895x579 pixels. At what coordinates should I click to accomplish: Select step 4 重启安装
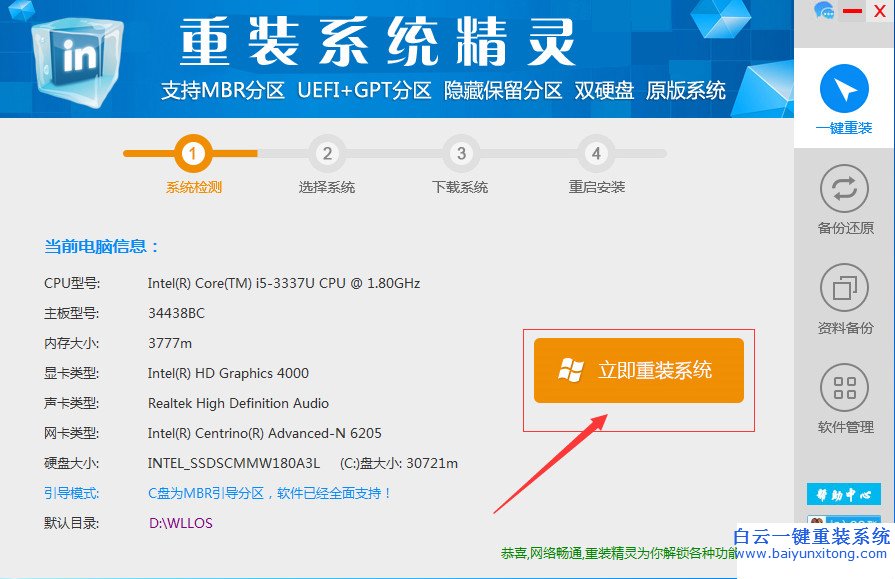[595, 153]
